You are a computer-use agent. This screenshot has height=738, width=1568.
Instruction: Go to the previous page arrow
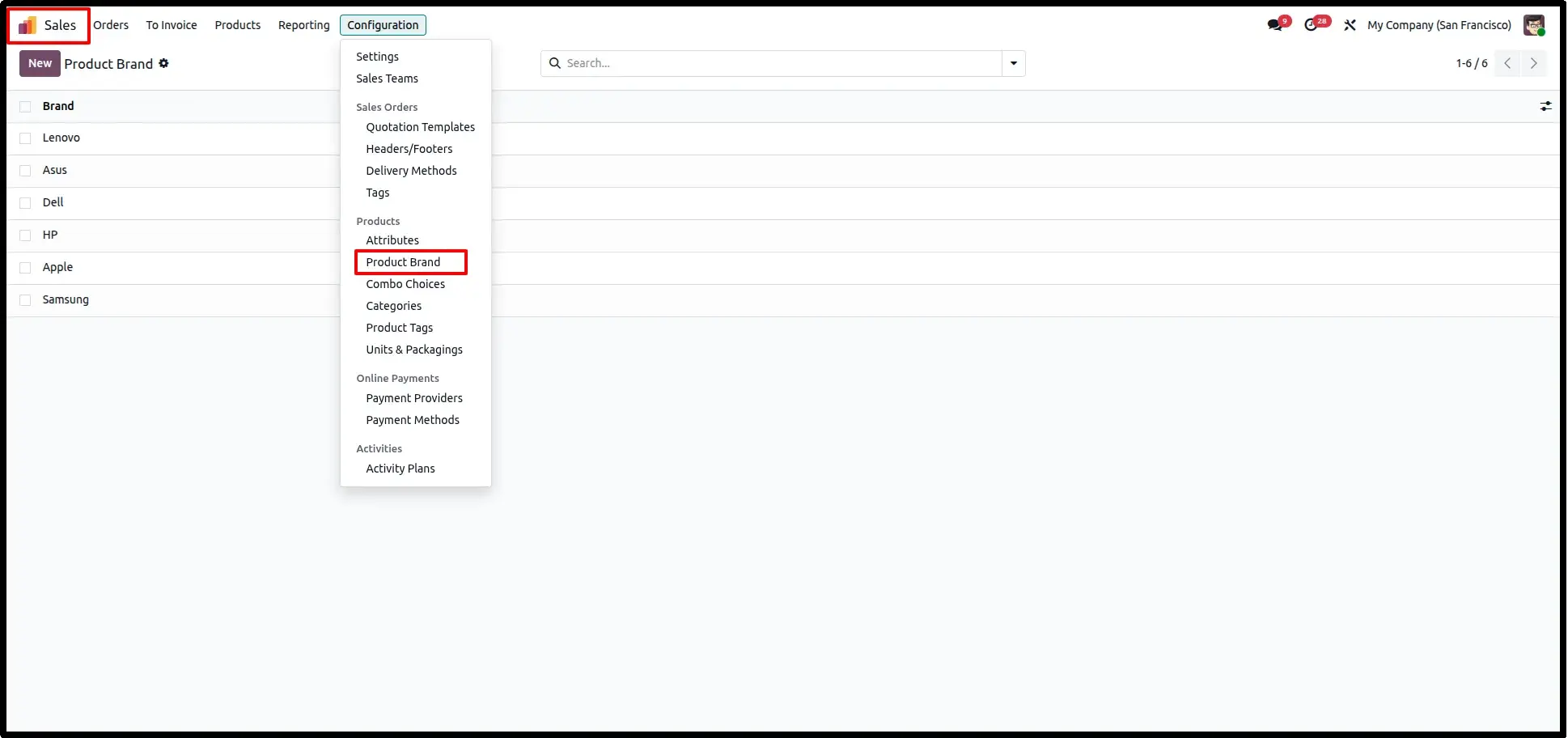(1507, 63)
